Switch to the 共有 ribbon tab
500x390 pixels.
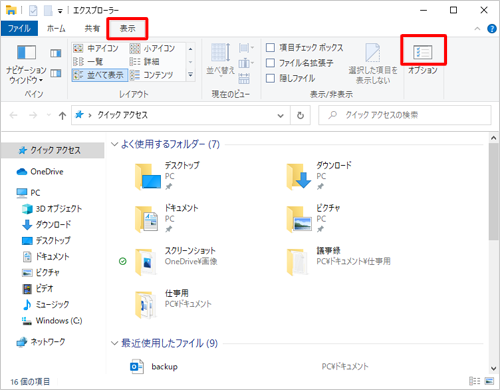click(92, 29)
